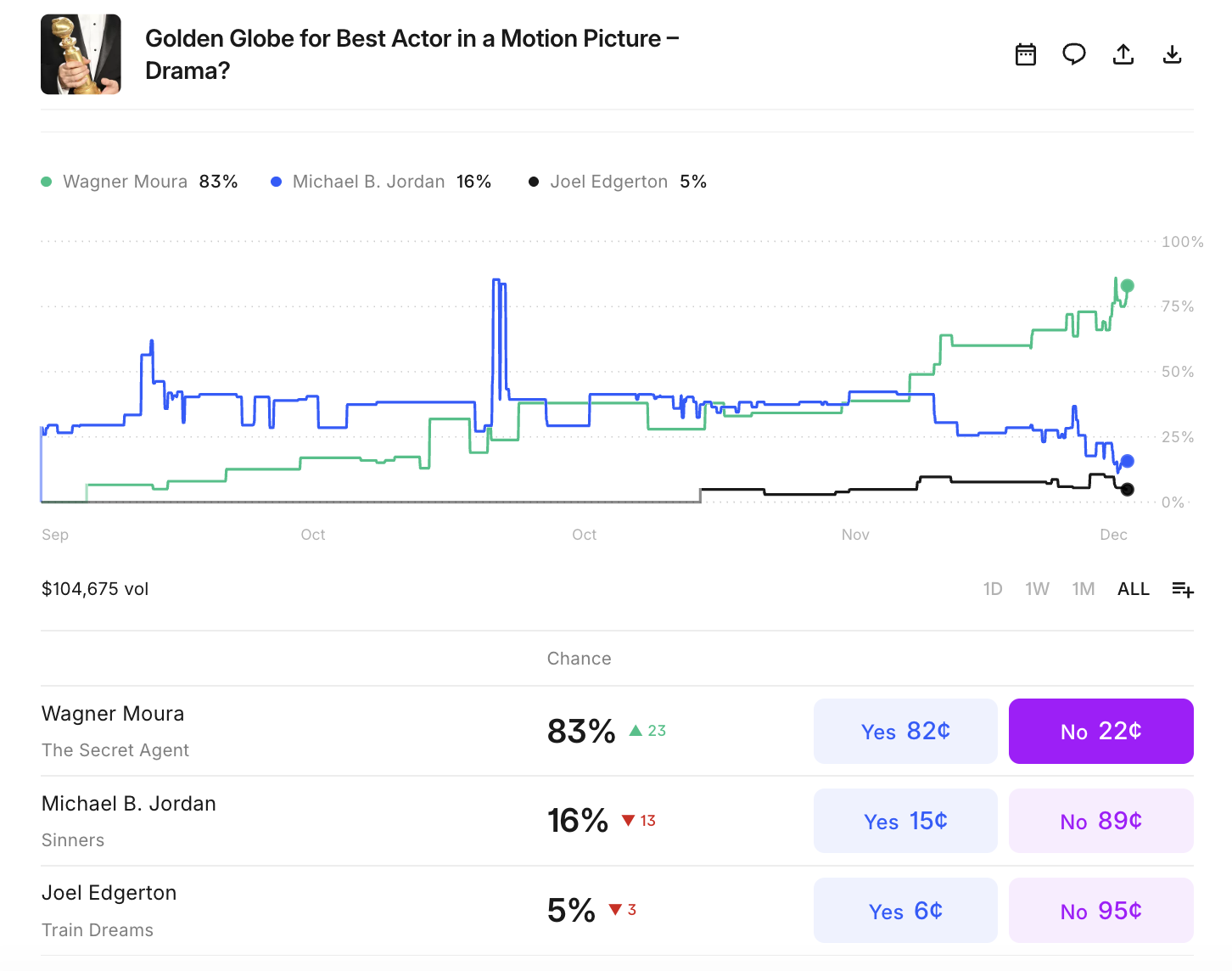1232x971 pixels.
Task: Buy Yes 15¢ for Michael B. Jordan
Action: [x=905, y=821]
